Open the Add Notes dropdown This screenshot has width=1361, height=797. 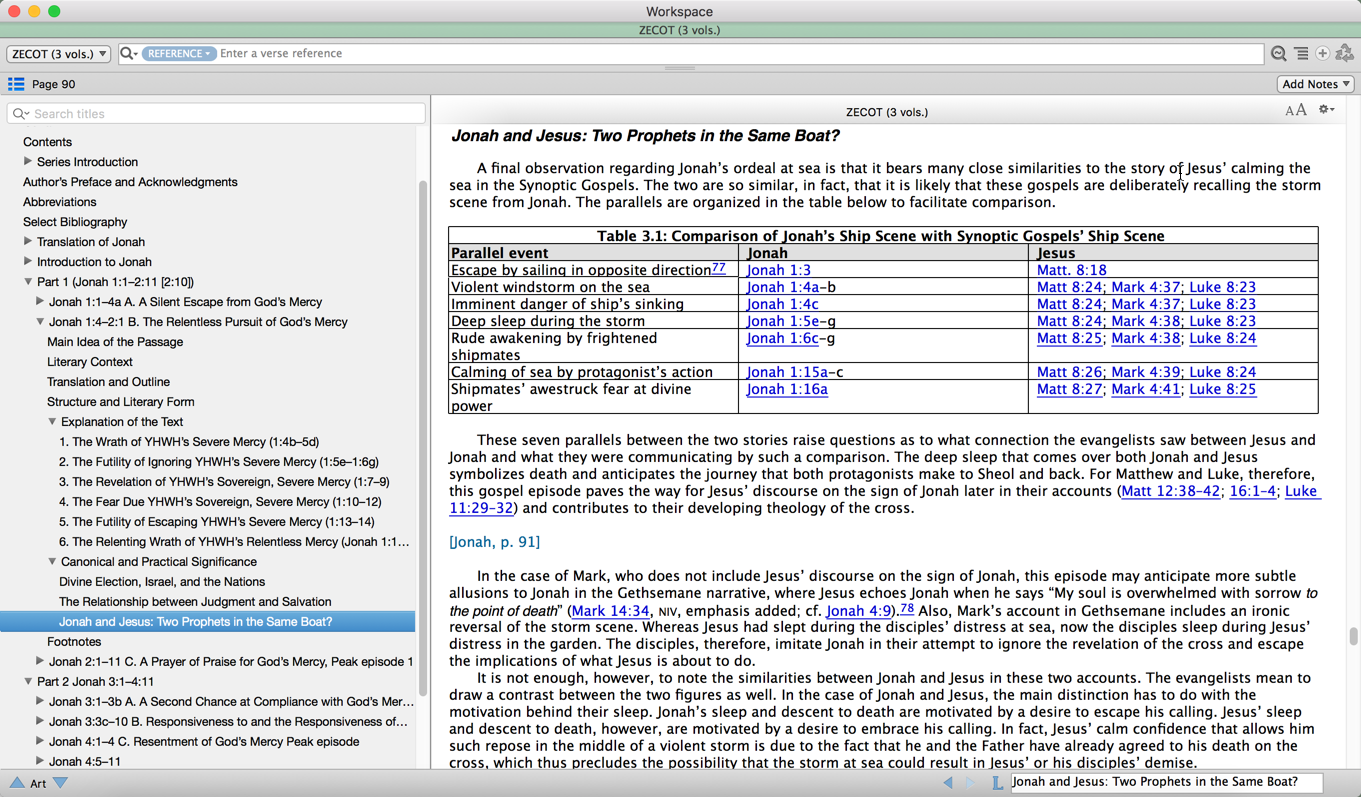point(1316,84)
